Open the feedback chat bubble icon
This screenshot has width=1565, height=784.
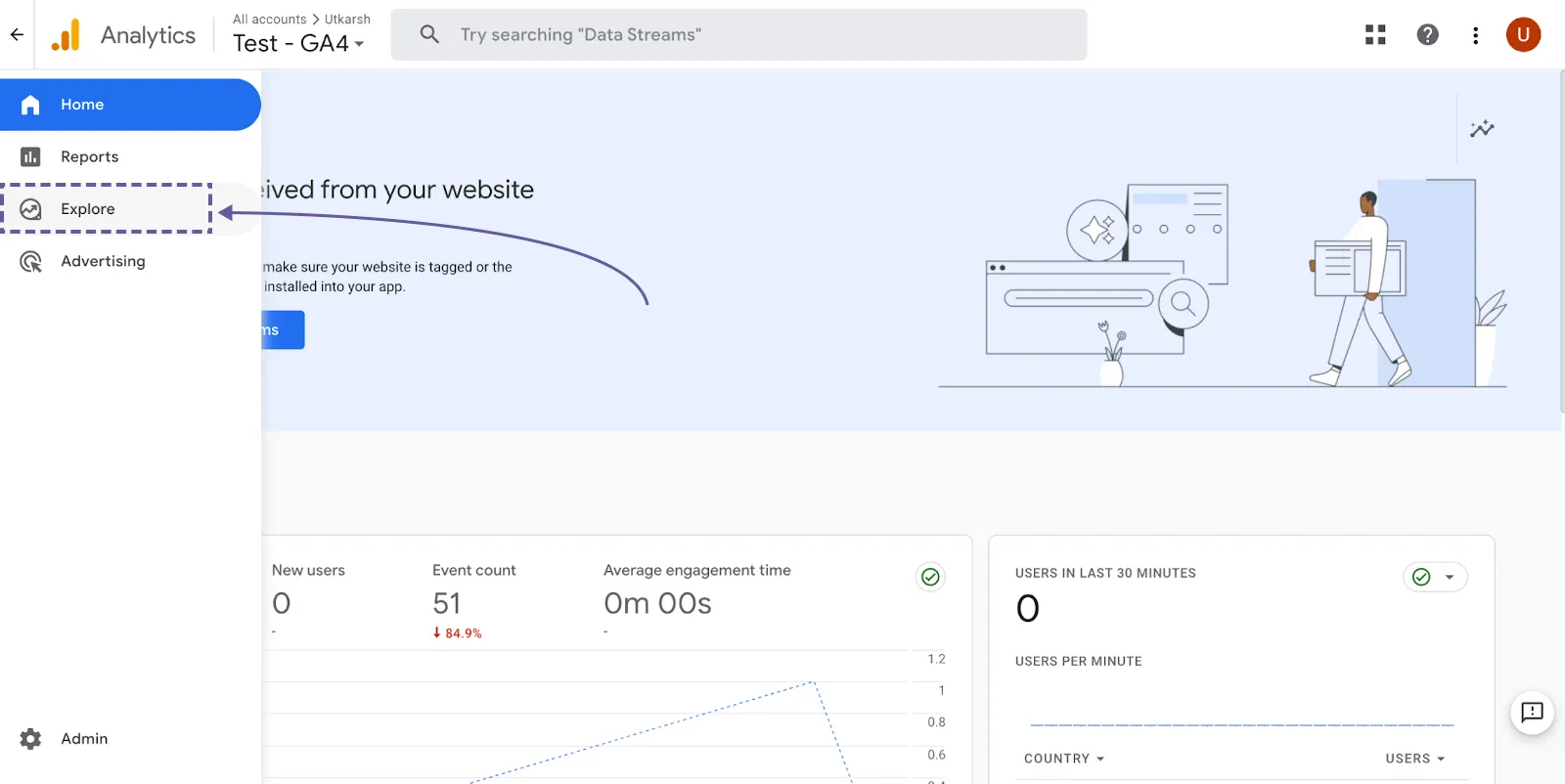1533,713
